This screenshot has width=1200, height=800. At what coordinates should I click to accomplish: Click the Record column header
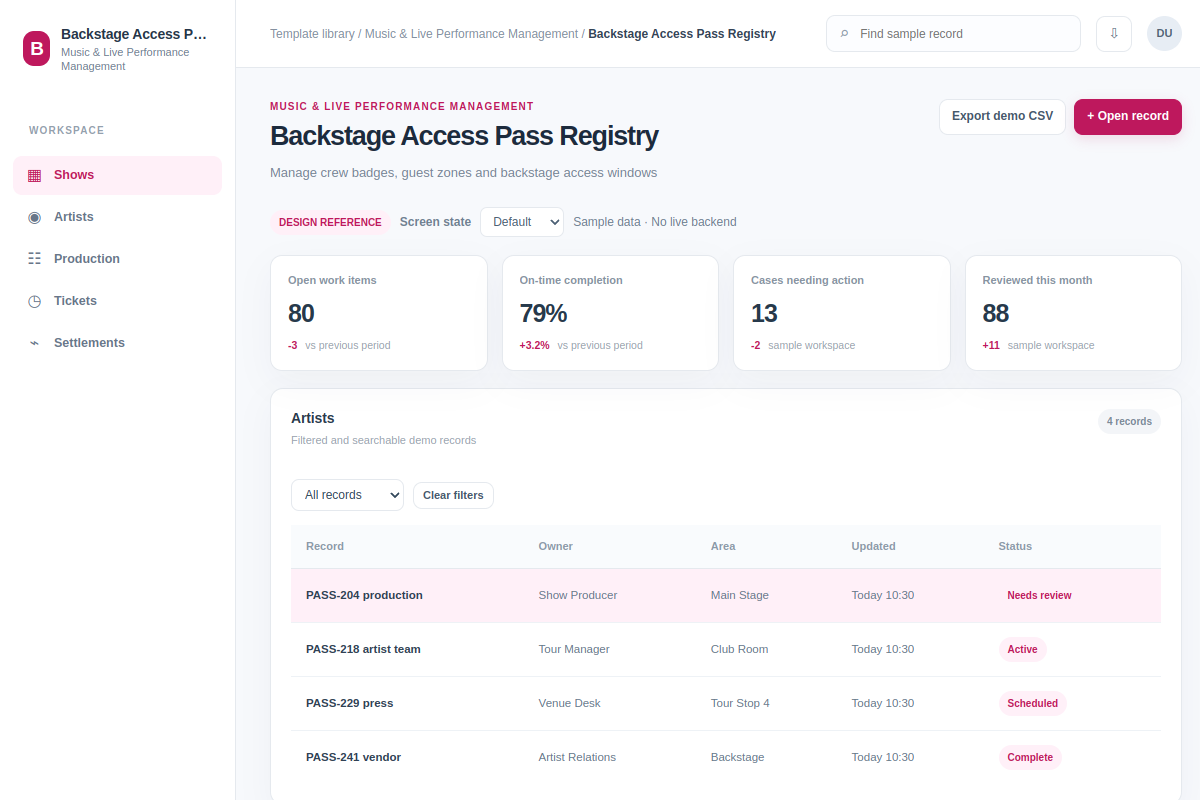click(325, 546)
